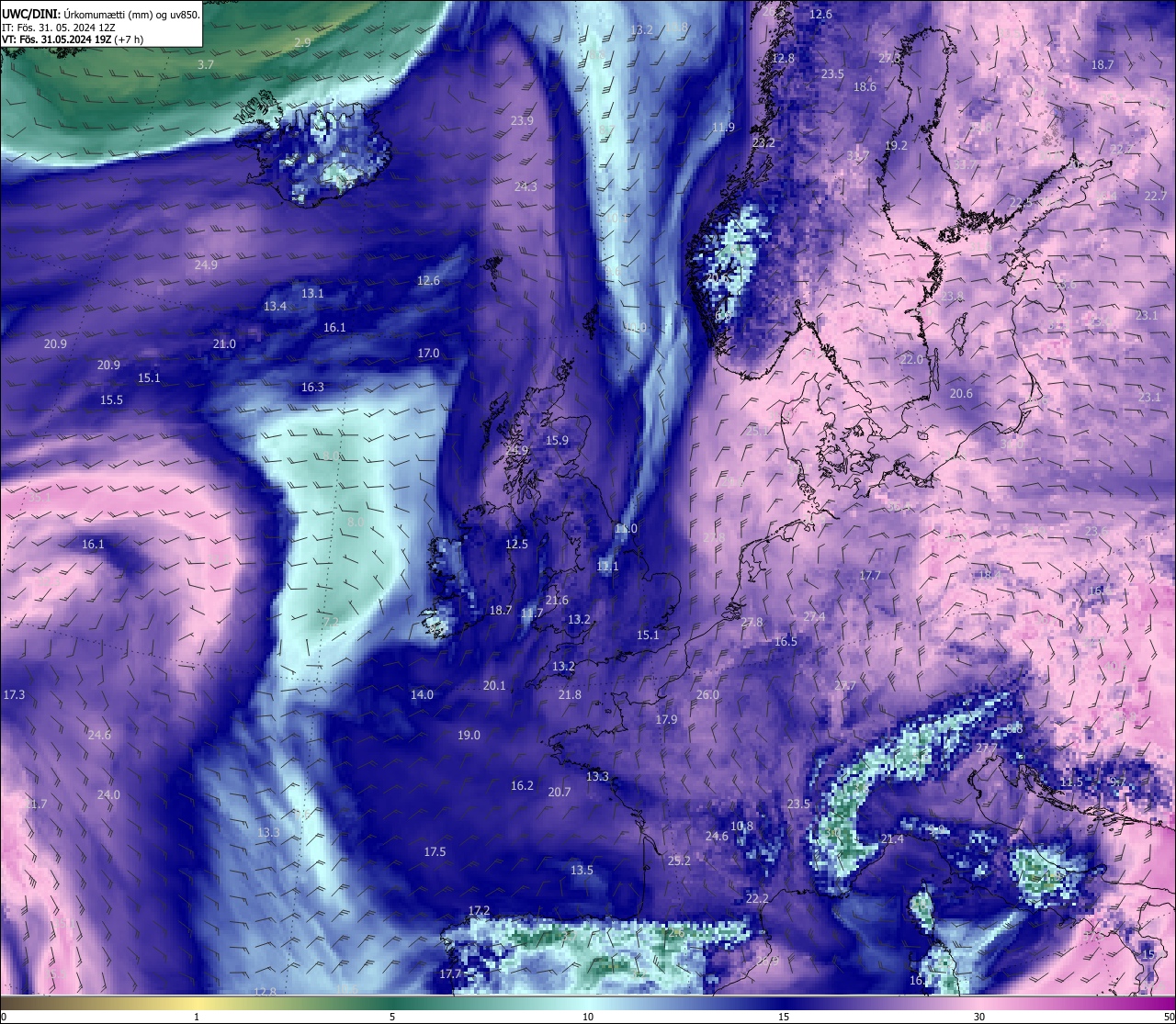The height and width of the screenshot is (1024, 1176).
Task: Click the 22.2 value near the Pyrenees
Action: 757,898
